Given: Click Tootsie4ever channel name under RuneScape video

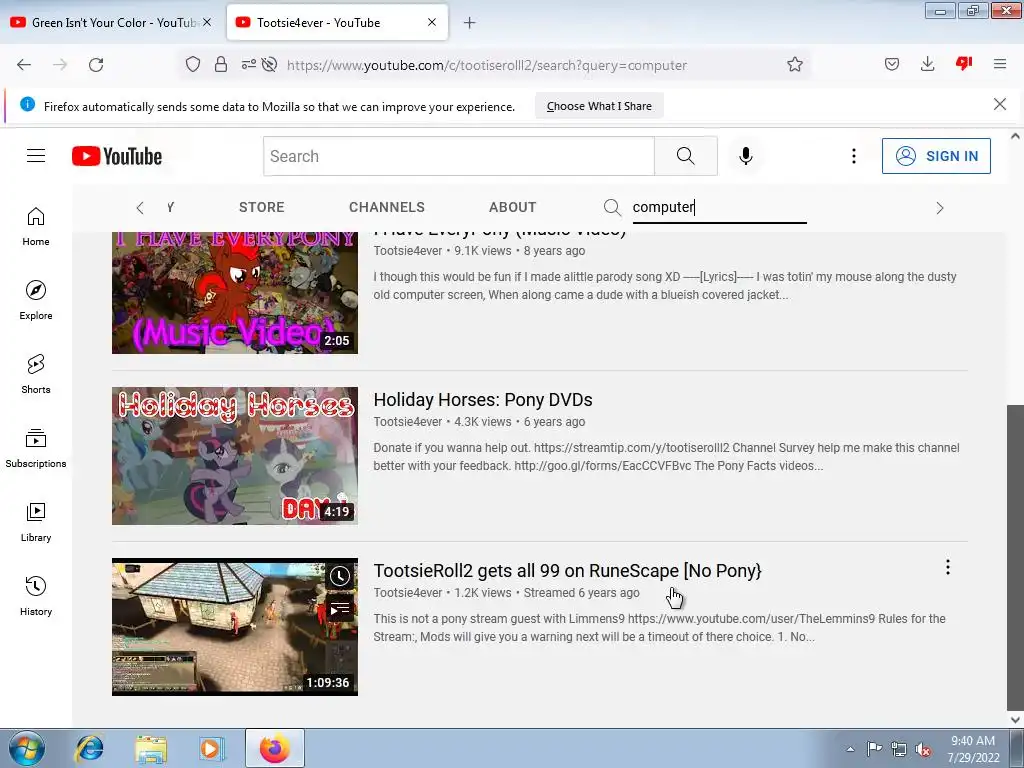Looking at the screenshot, I should (x=408, y=593).
